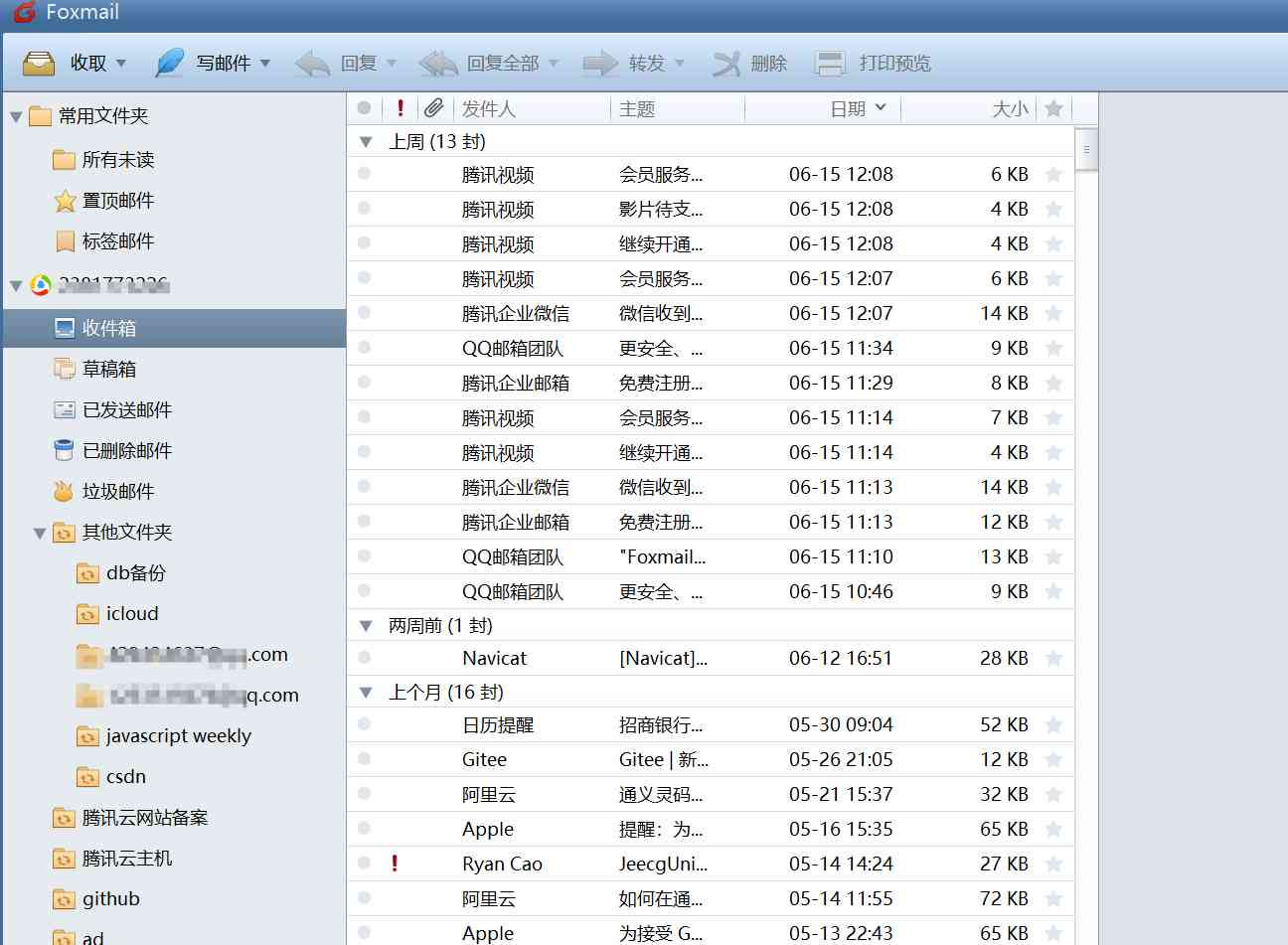
Task: Click the Foxmail logo in the title bar
Action: 25,11
